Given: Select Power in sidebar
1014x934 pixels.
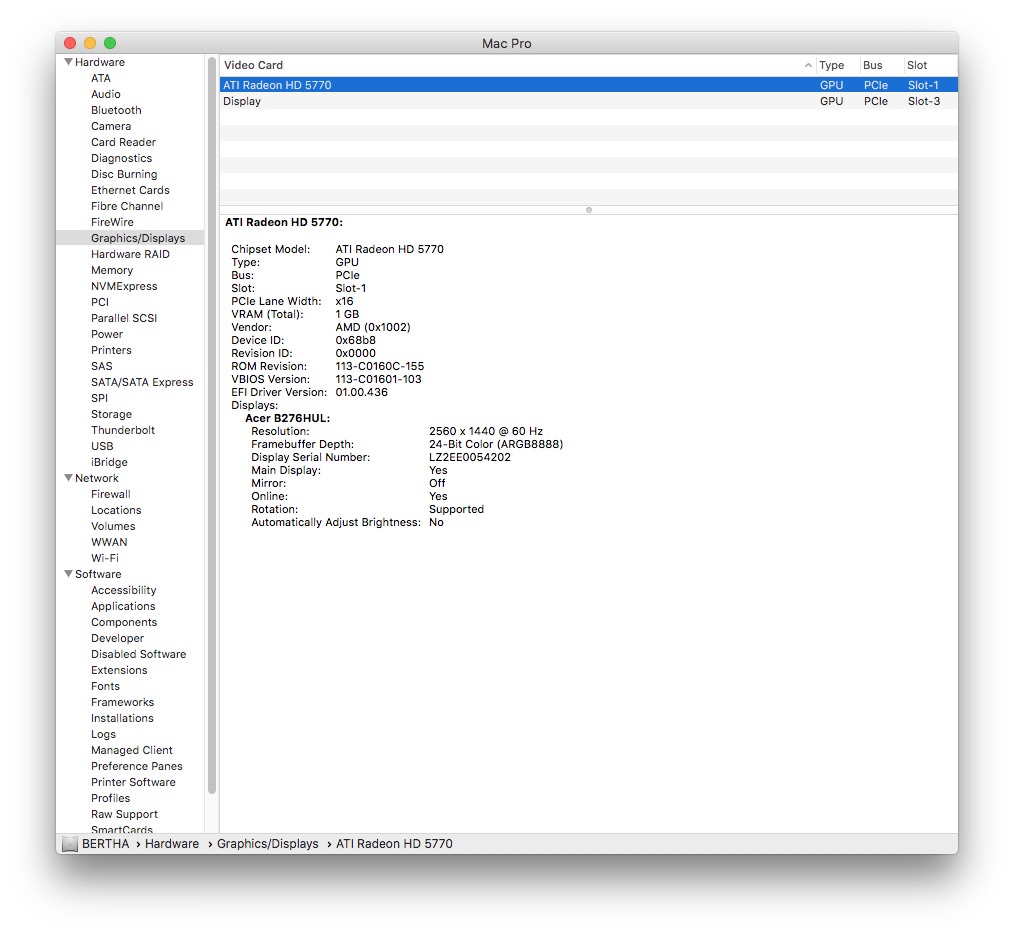Looking at the screenshot, I should coord(107,334).
